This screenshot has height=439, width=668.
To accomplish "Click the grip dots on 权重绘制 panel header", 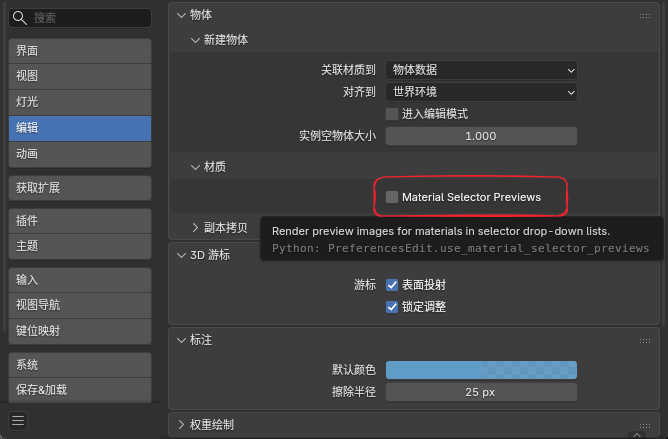I will 645,425.
